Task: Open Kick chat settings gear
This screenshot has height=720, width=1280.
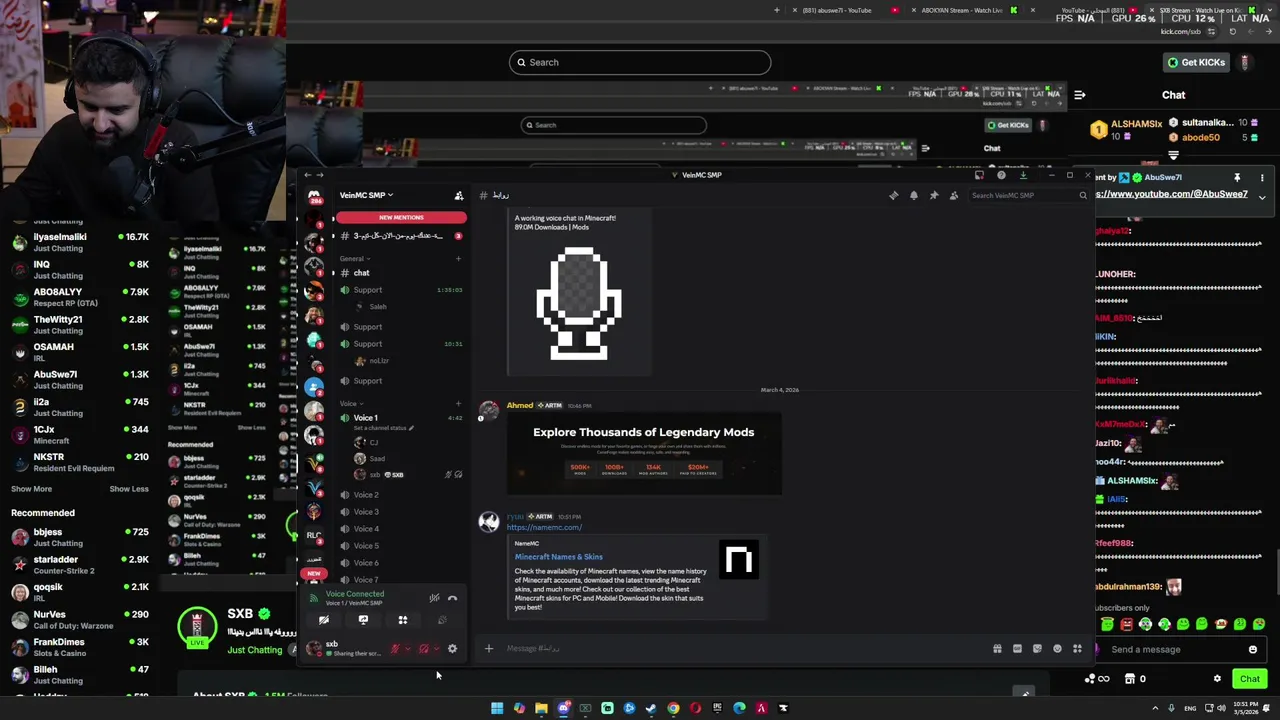Action: [x=1217, y=679]
